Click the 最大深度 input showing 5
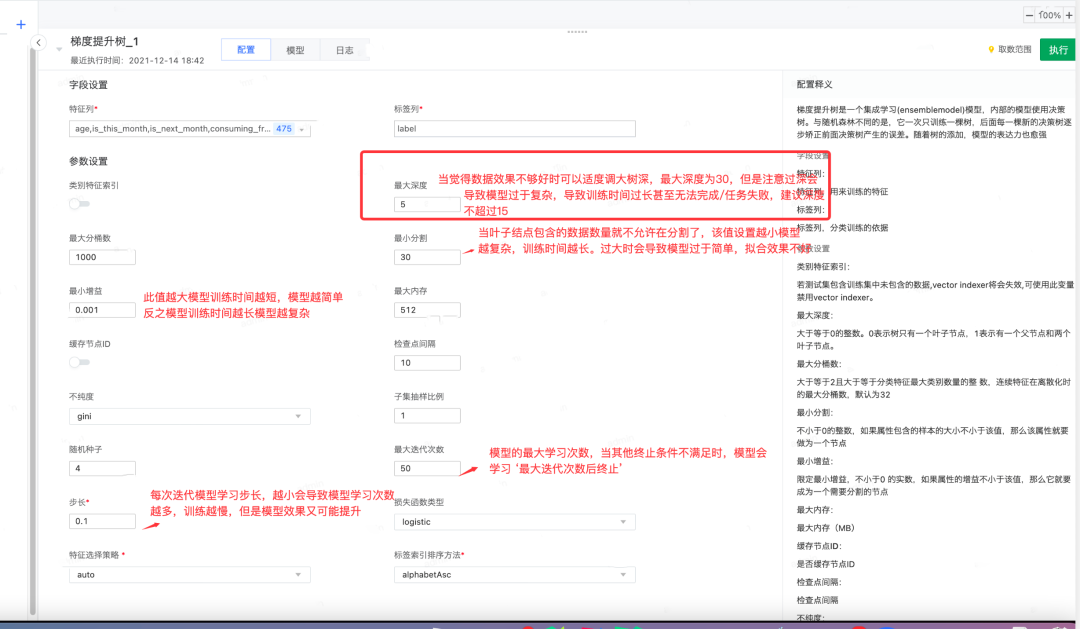The height and width of the screenshot is (629, 1080). 427,203
